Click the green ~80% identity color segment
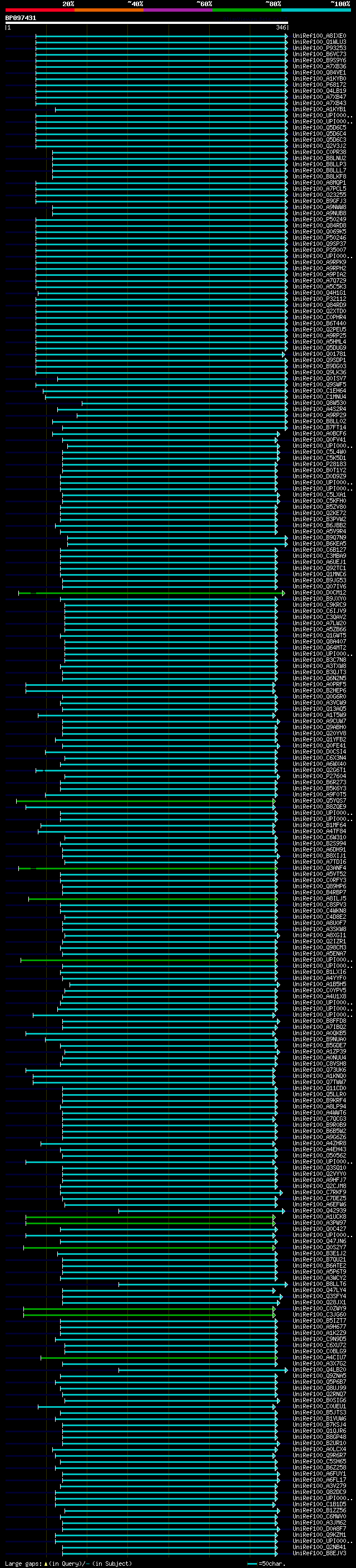Viewport: 356px width, 1568px height. 246,10
